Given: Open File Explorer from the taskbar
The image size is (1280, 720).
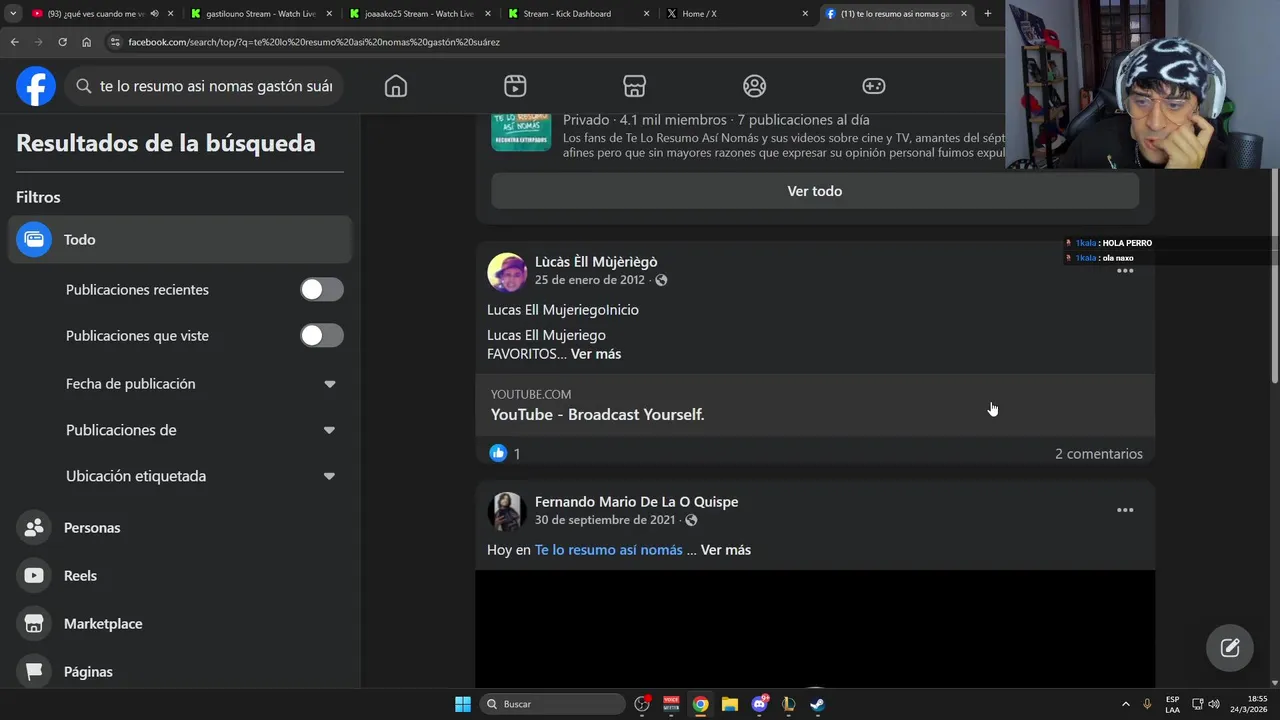Looking at the screenshot, I should tap(730, 704).
